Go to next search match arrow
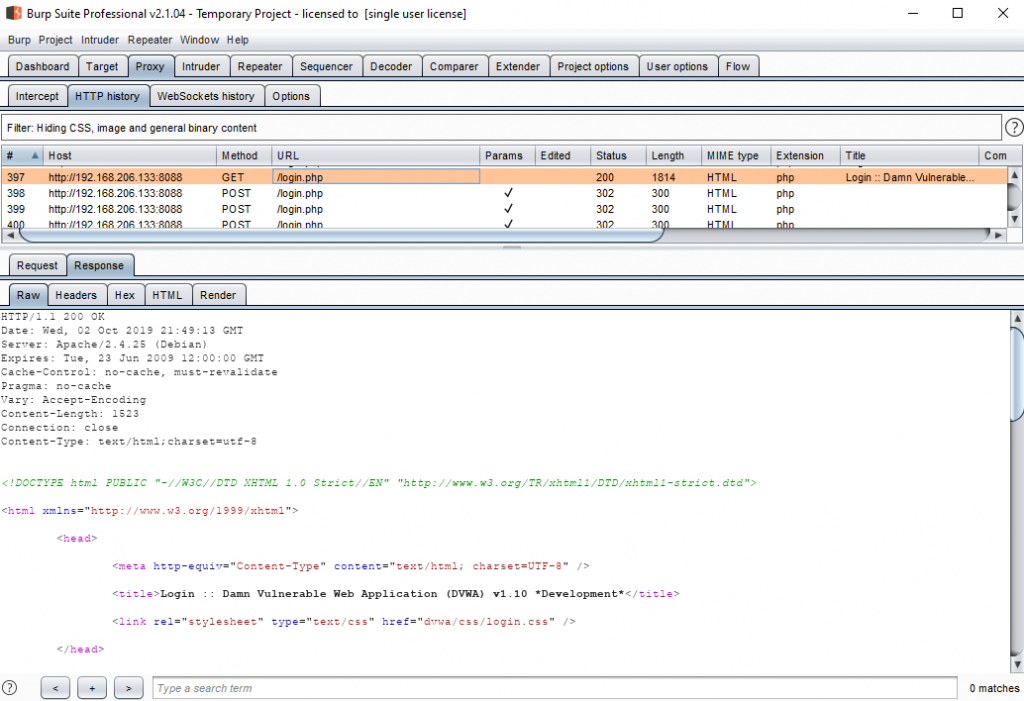Viewport: 1024px width, 701px height. point(128,688)
